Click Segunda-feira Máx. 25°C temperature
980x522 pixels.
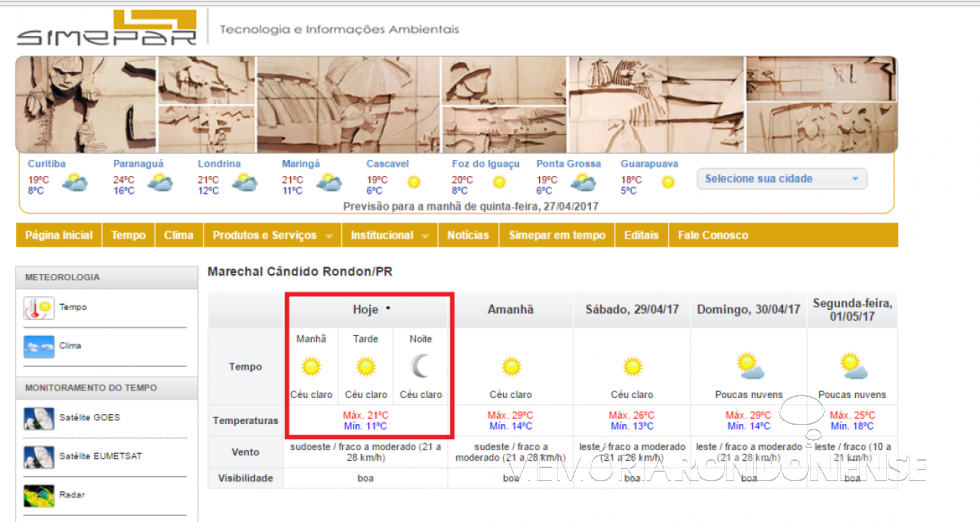852,415
